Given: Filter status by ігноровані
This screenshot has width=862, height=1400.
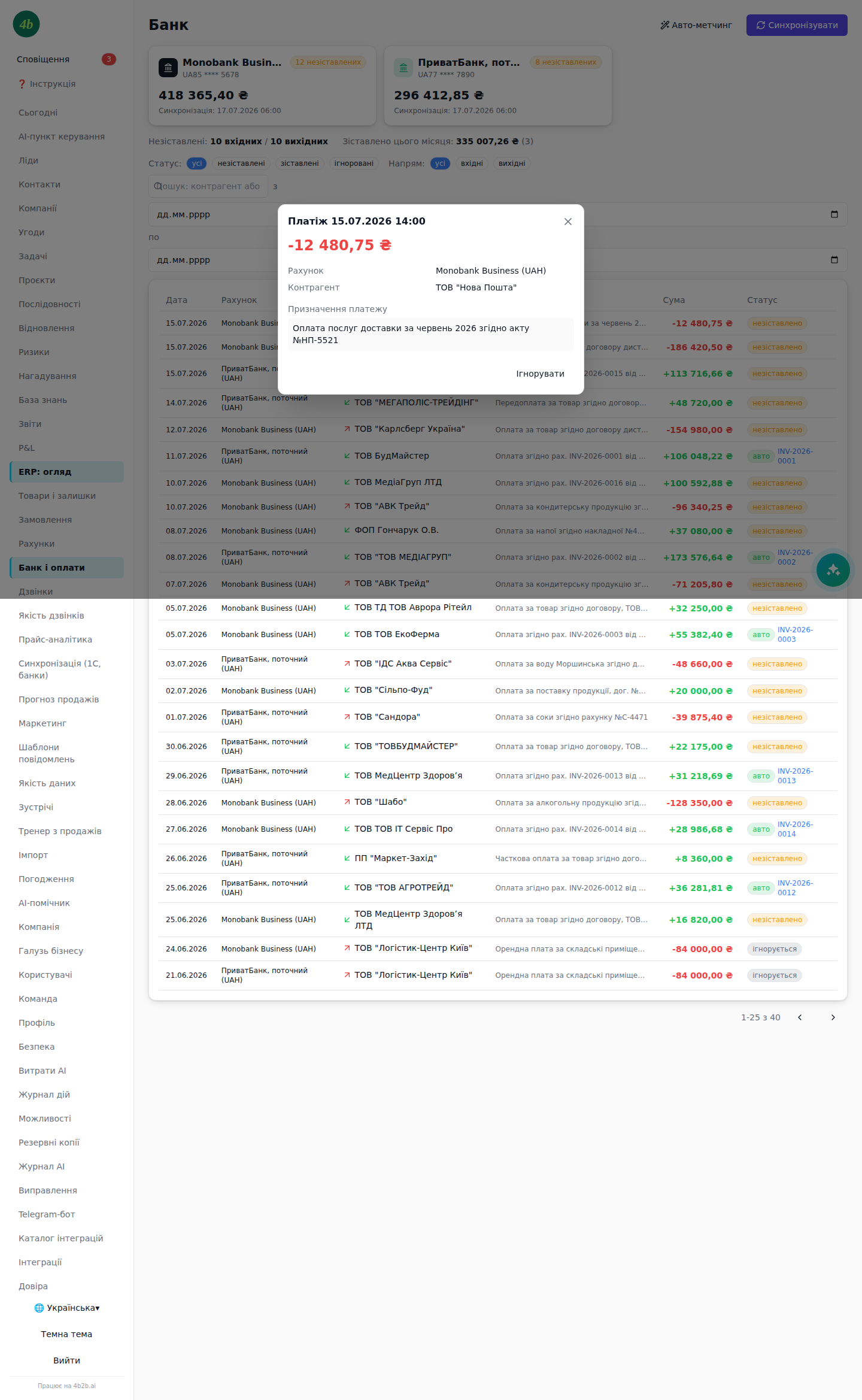Looking at the screenshot, I should tap(354, 163).
